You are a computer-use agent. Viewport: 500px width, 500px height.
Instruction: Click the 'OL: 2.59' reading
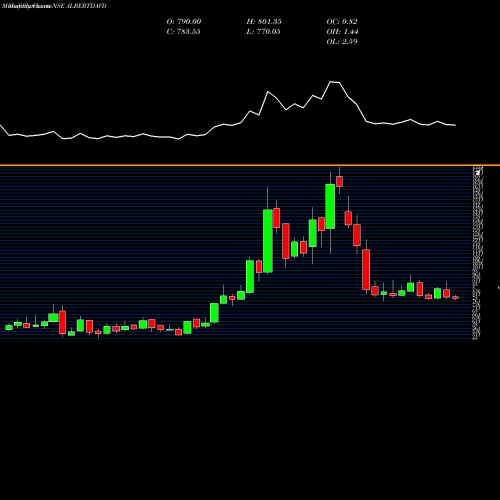point(342,42)
